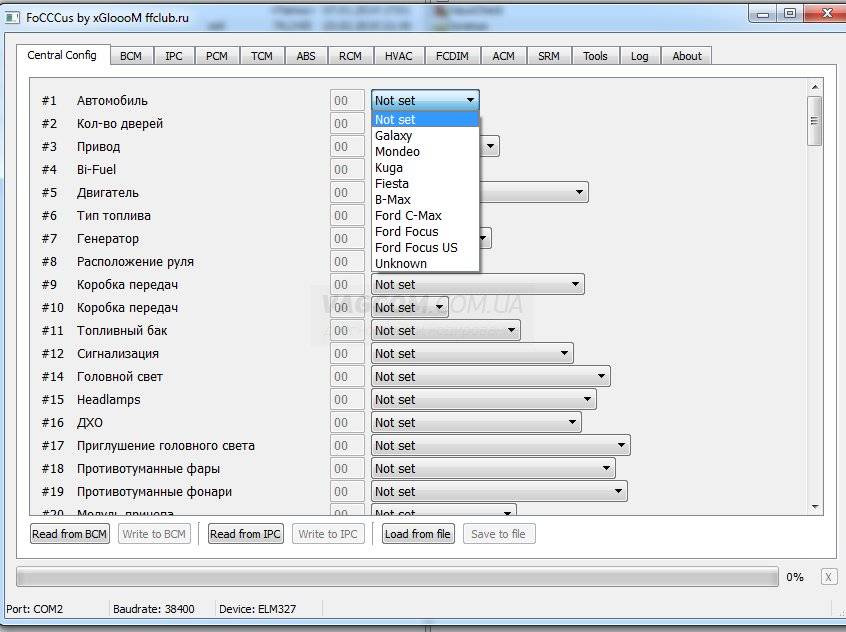This screenshot has width=846, height=632.
Task: Go to the ABS tab
Action: tap(306, 56)
